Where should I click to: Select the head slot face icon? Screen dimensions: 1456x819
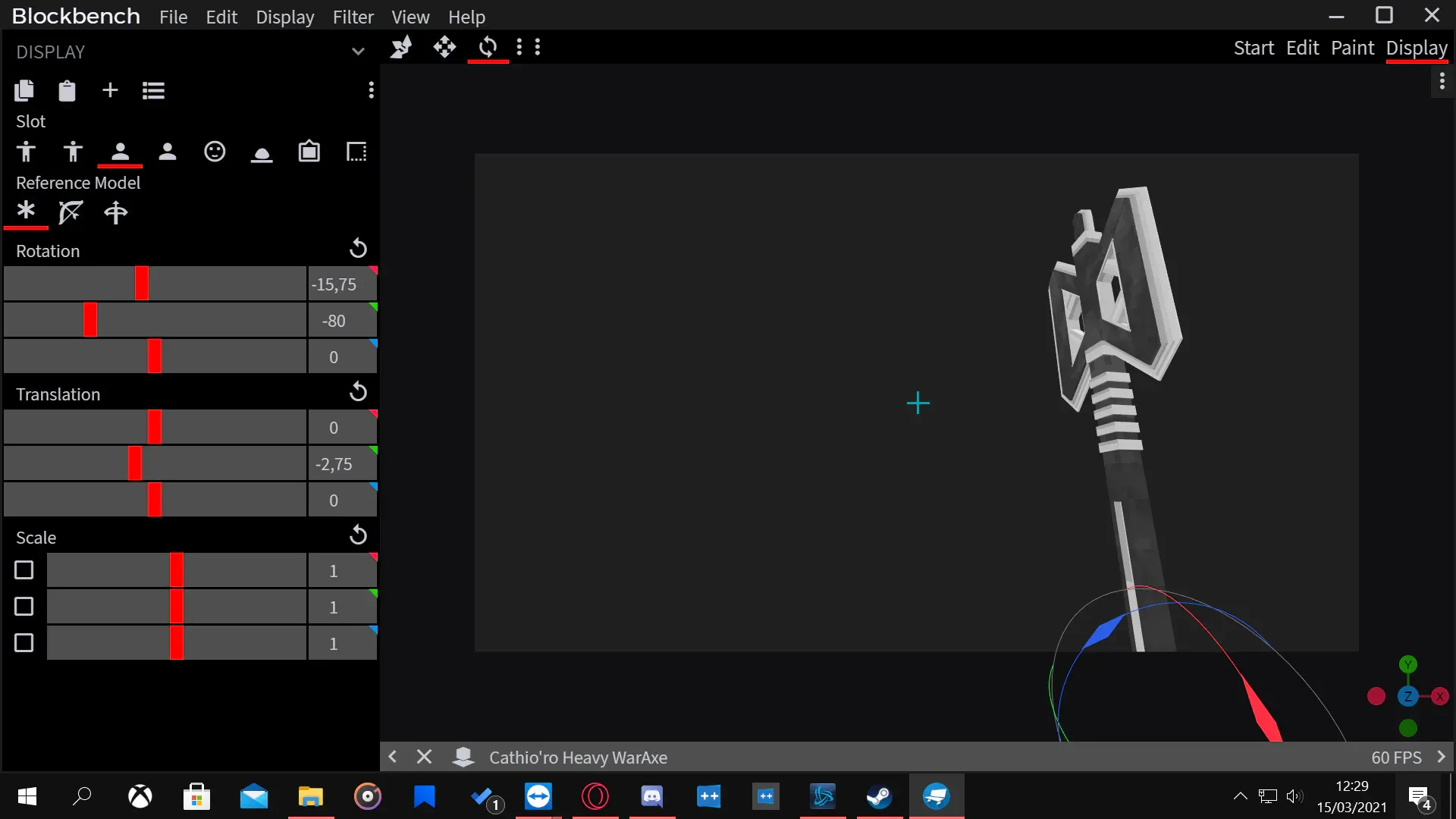point(215,152)
